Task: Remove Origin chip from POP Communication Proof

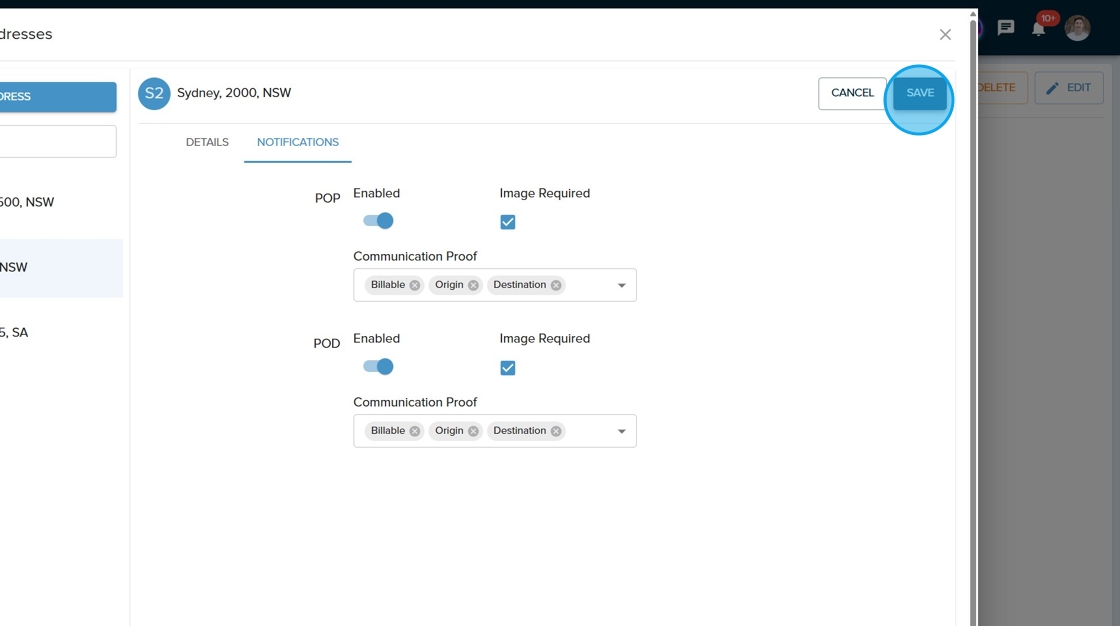Action: [473, 285]
